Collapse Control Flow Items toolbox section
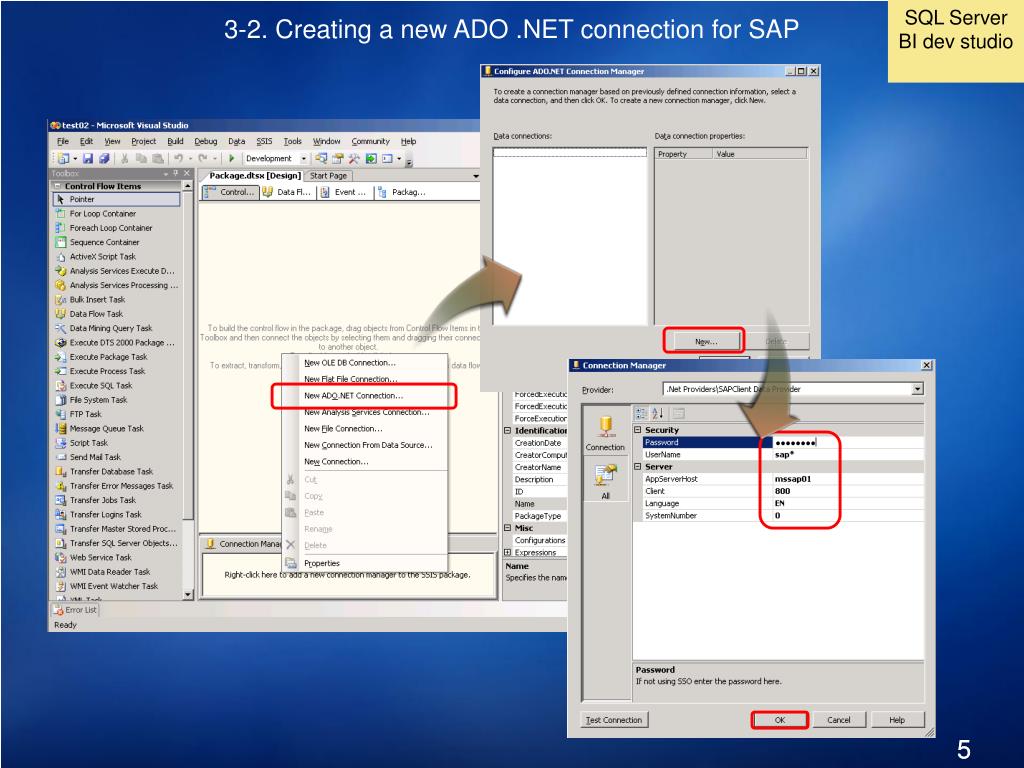 pyautogui.click(x=57, y=186)
